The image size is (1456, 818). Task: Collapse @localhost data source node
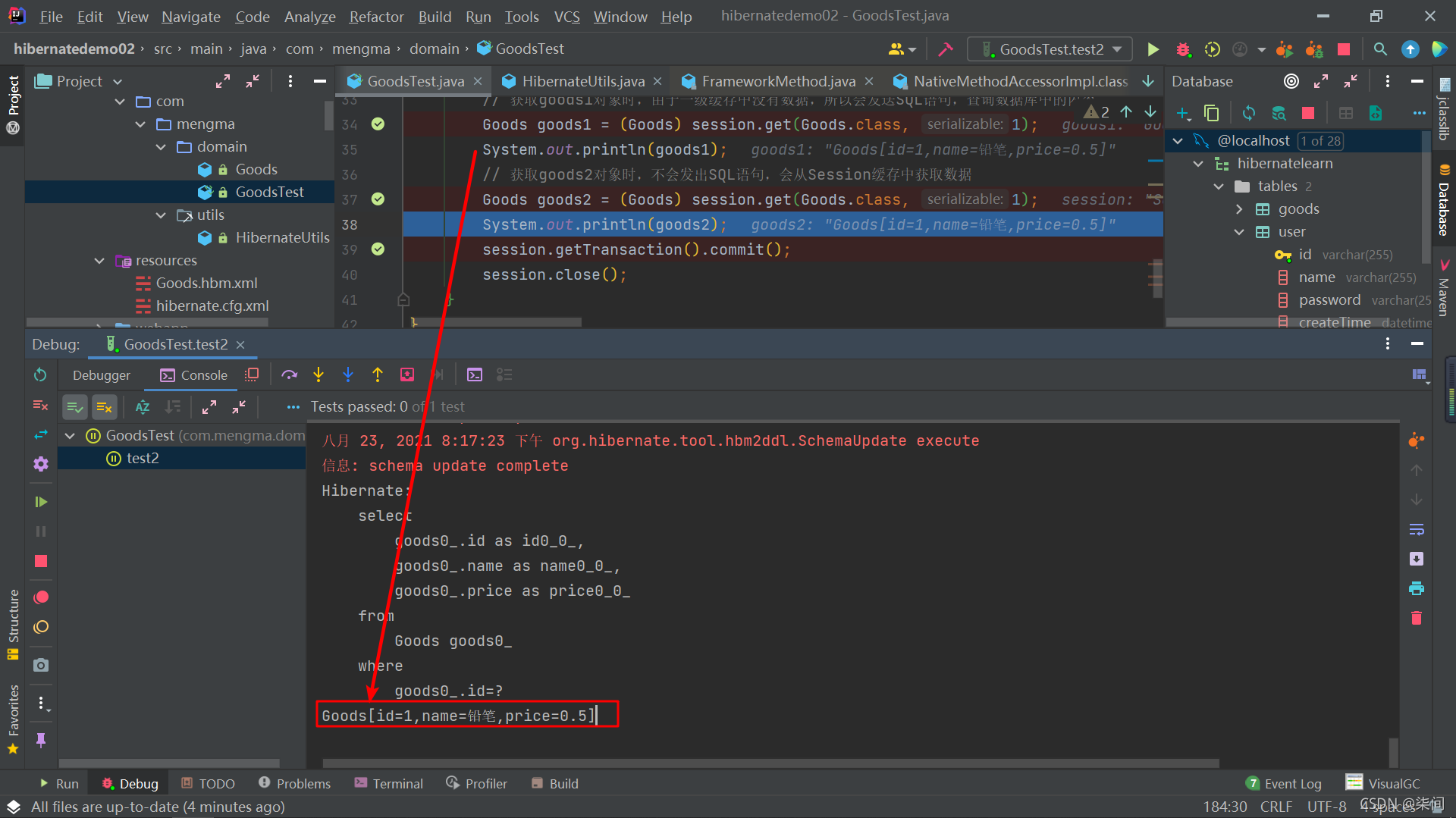click(x=1178, y=141)
